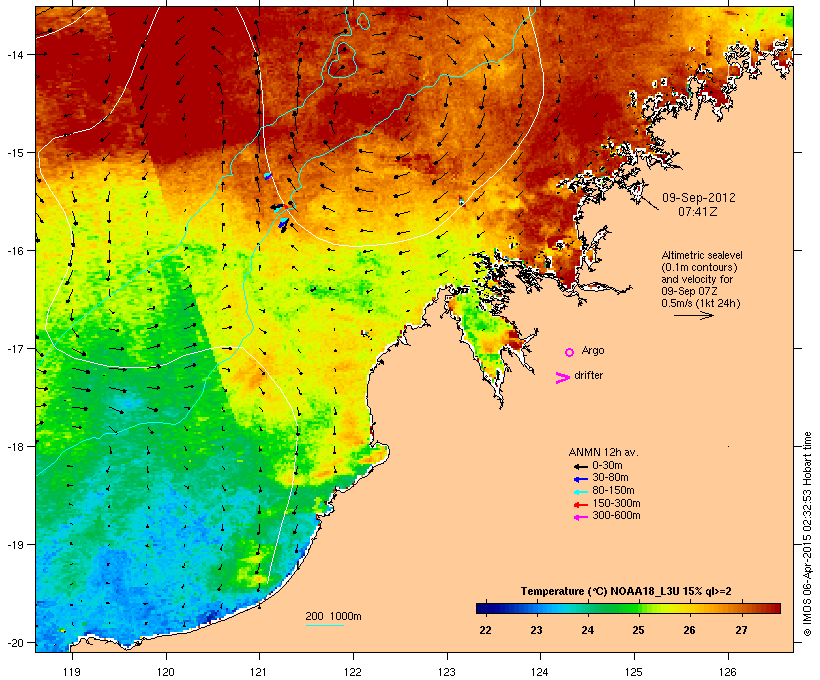This screenshot has height=680, width=820.
Task: Click the temperature color bar
Action: [628, 608]
